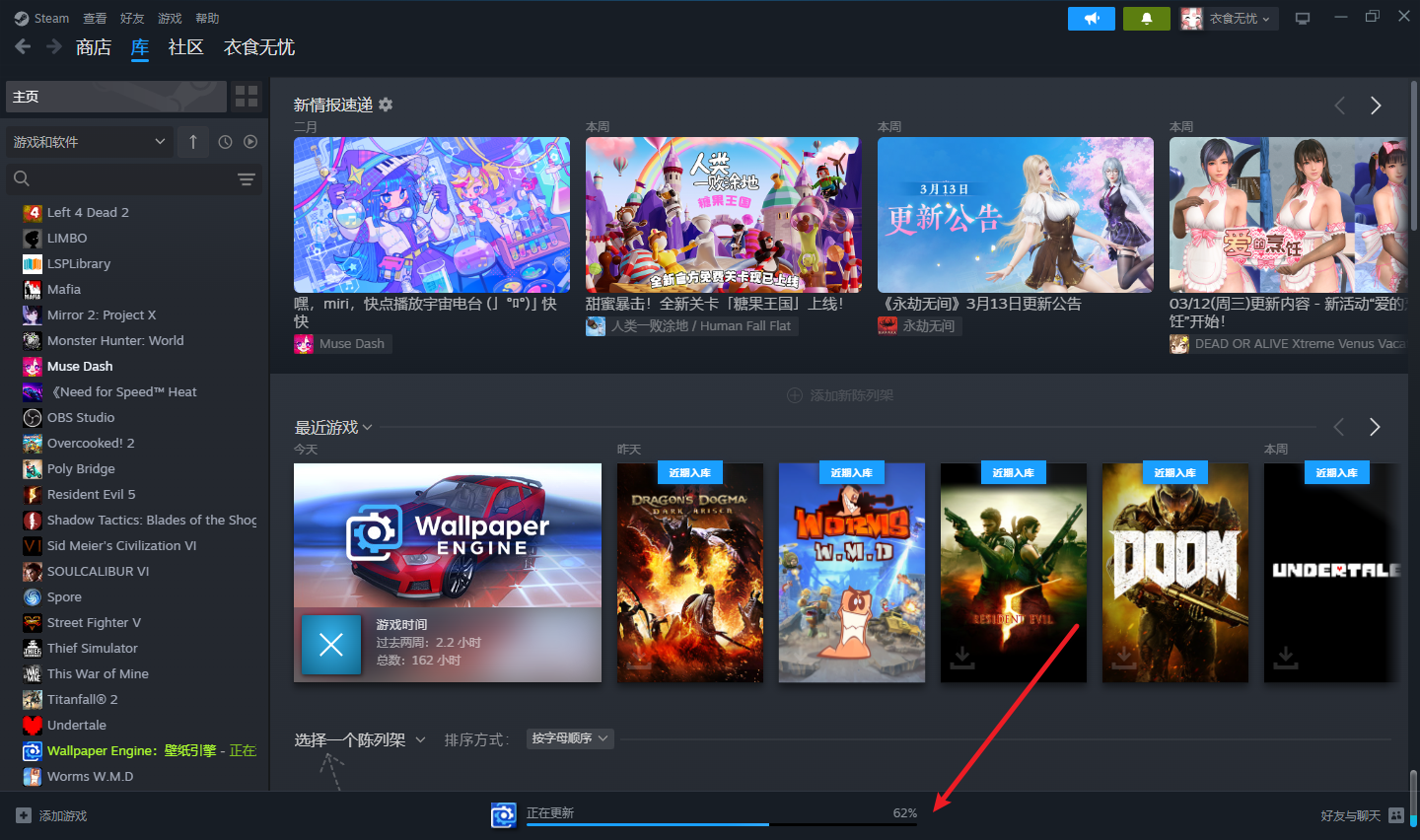Screen dimensions: 1420x840
Task: Switch library to grid view icon
Action: [247, 97]
